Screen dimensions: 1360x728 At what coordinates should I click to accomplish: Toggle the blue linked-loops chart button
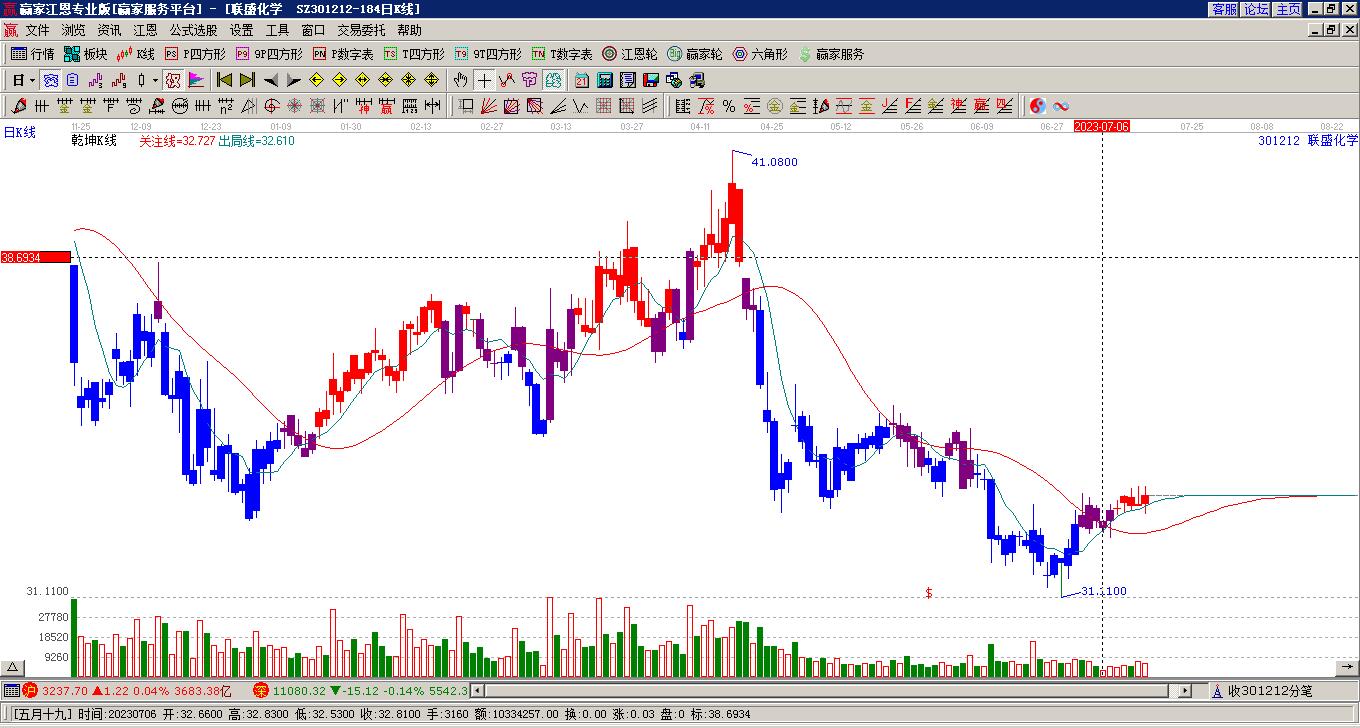point(50,80)
